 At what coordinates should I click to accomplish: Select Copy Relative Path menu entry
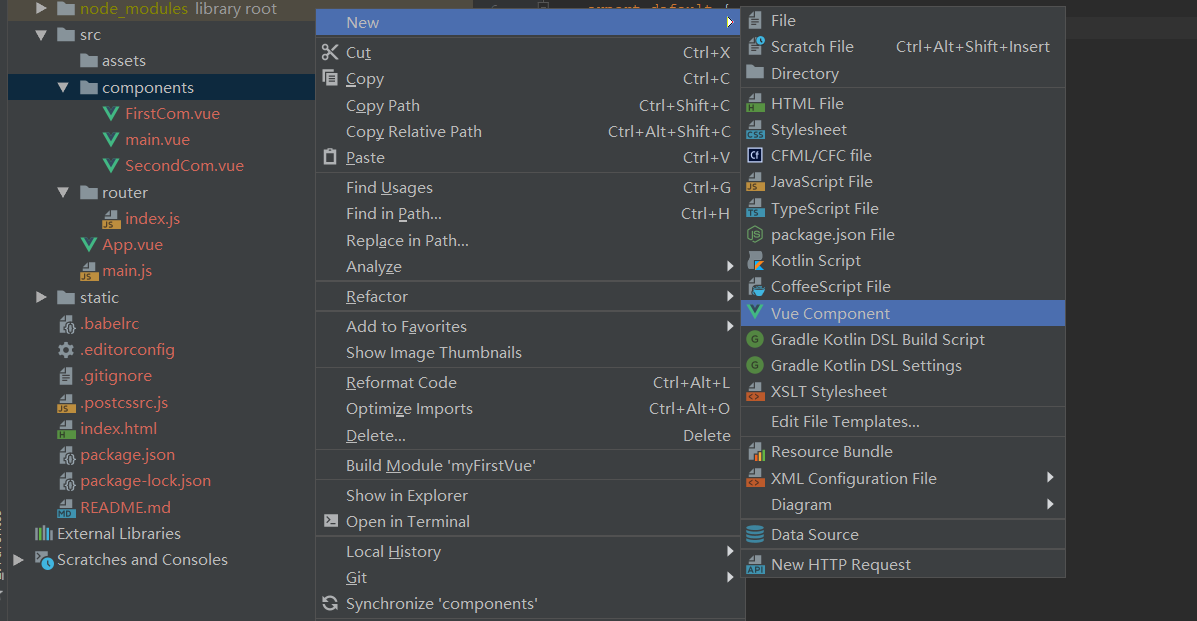pos(413,132)
